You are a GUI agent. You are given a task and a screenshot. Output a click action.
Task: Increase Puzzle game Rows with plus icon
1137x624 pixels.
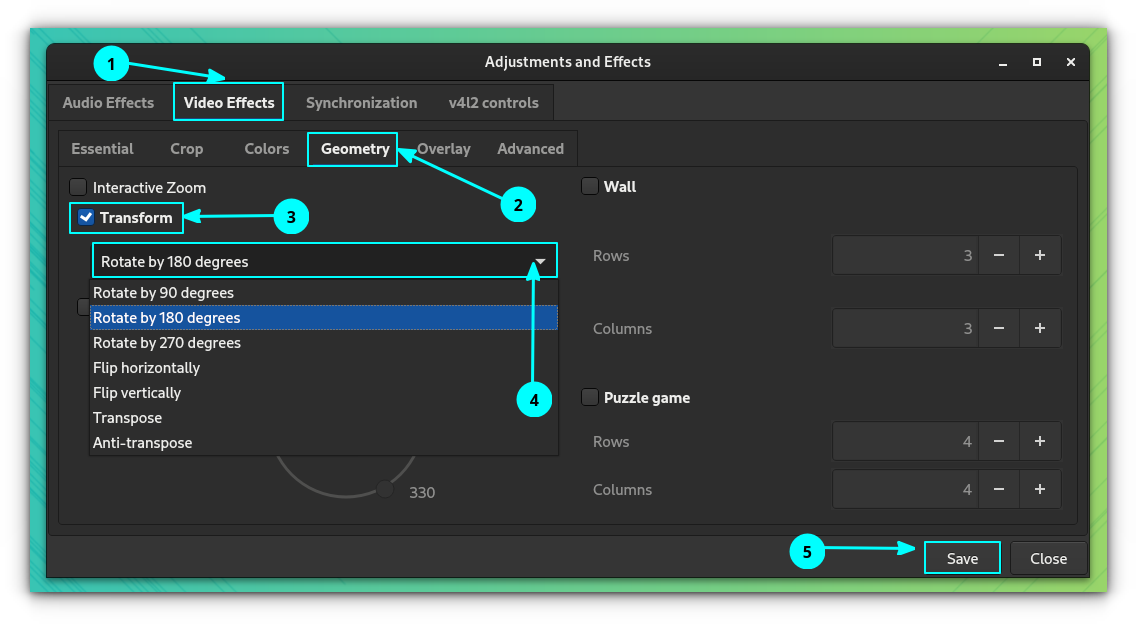tap(1040, 441)
